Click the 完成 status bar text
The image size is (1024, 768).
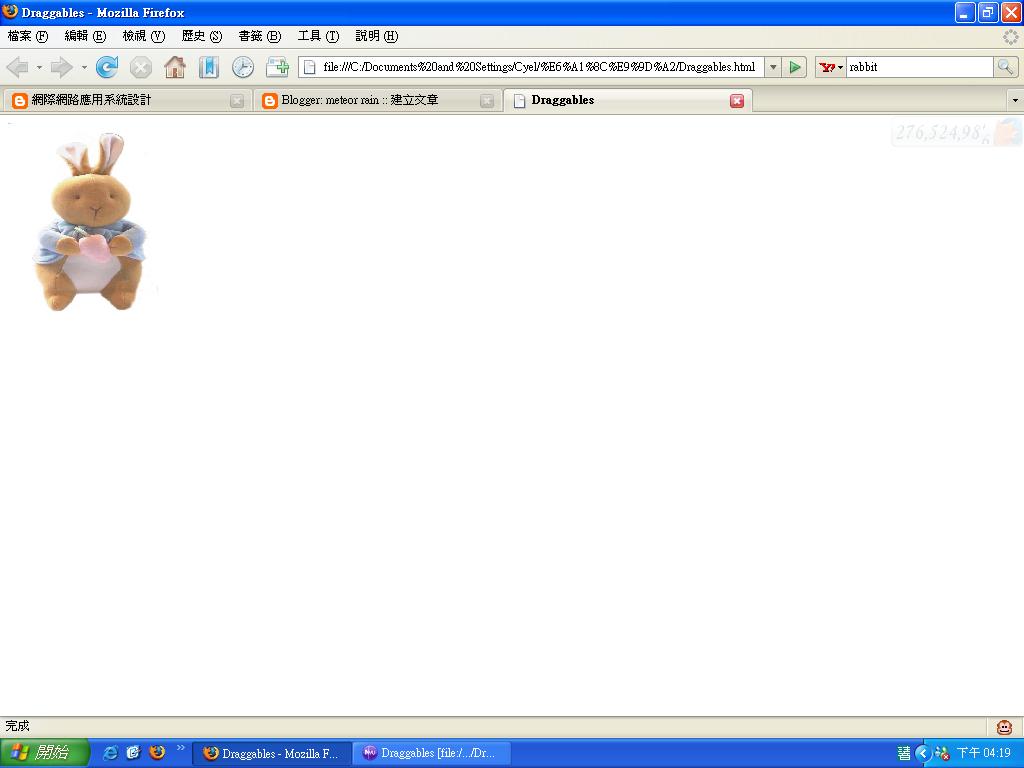17,726
